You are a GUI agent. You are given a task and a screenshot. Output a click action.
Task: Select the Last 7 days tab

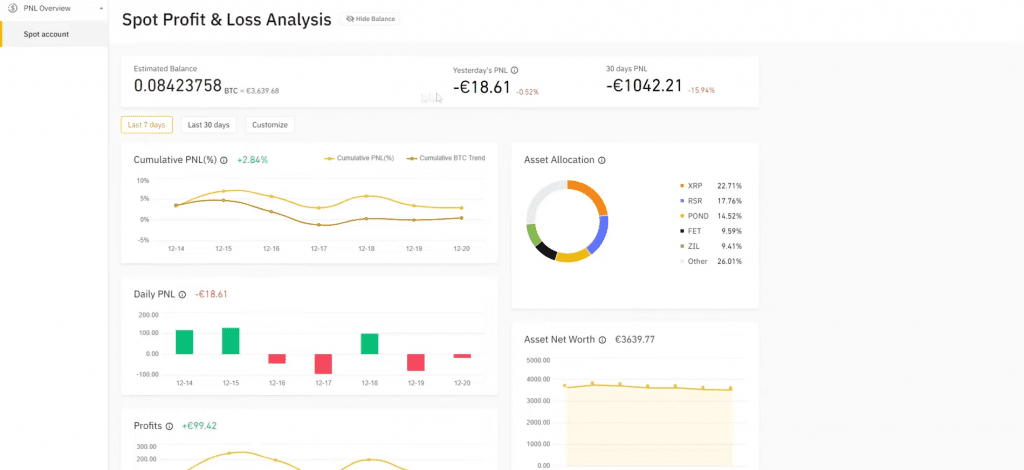click(x=147, y=125)
